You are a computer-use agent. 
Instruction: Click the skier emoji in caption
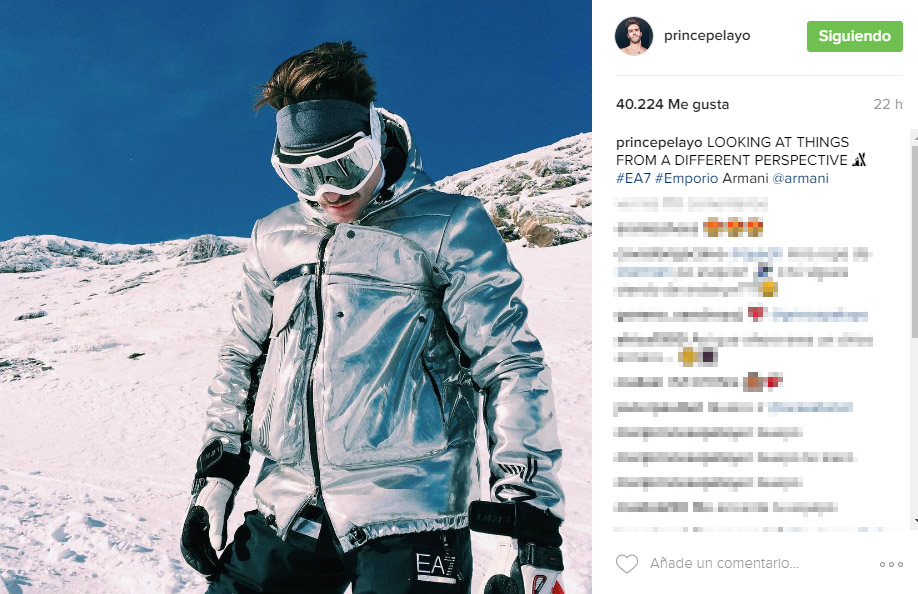point(859,160)
